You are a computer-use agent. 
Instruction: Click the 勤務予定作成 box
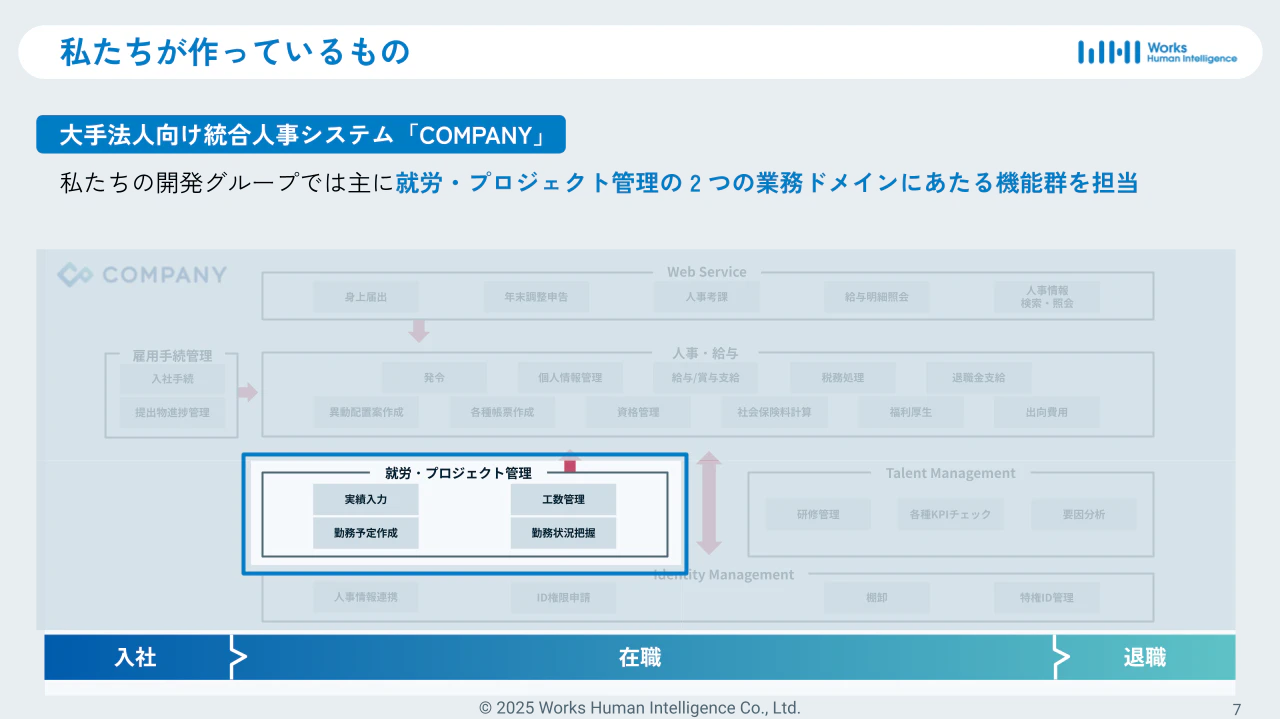pos(366,533)
